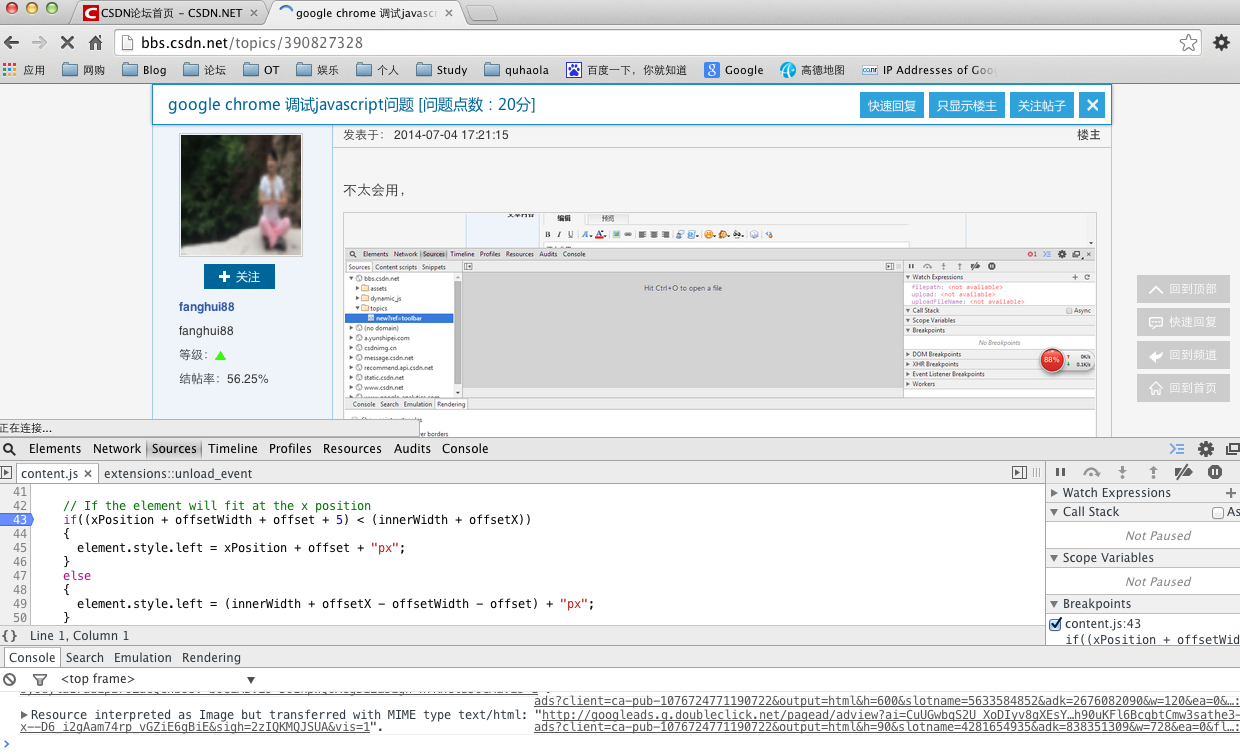
Task: Pause script execution
Action: click(1061, 473)
